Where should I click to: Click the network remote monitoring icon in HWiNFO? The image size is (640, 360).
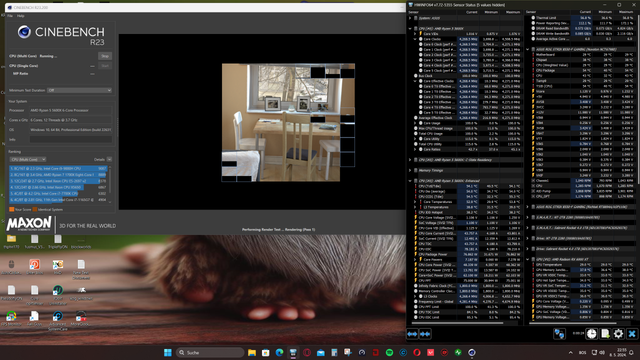pos(559,334)
